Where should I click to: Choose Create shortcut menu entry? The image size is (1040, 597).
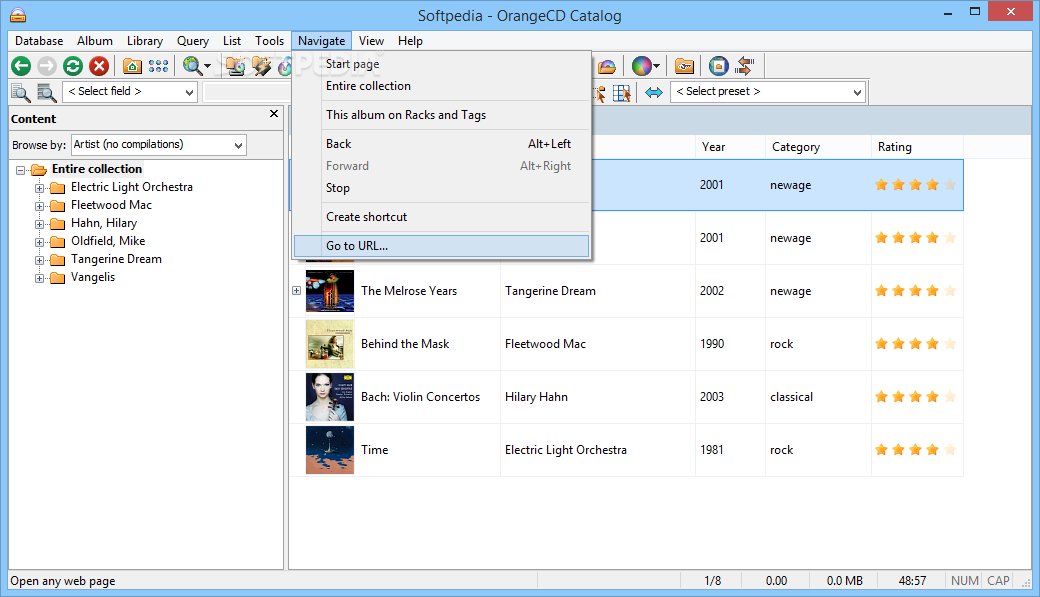click(x=441, y=217)
